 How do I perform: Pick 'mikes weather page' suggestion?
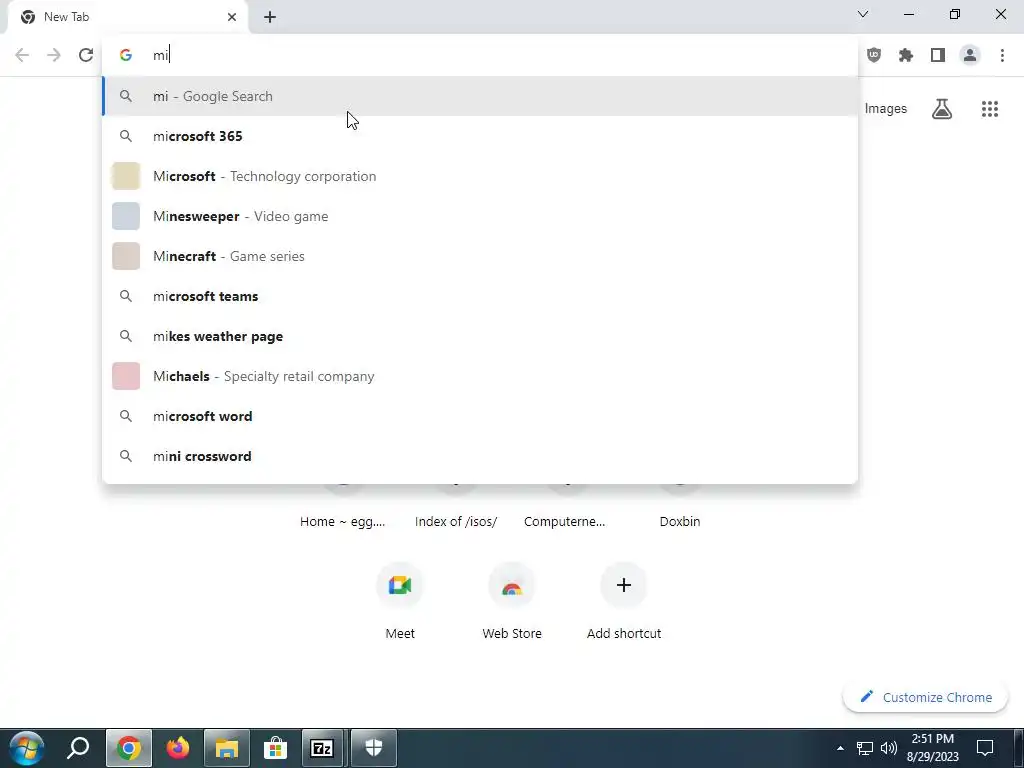[480, 336]
